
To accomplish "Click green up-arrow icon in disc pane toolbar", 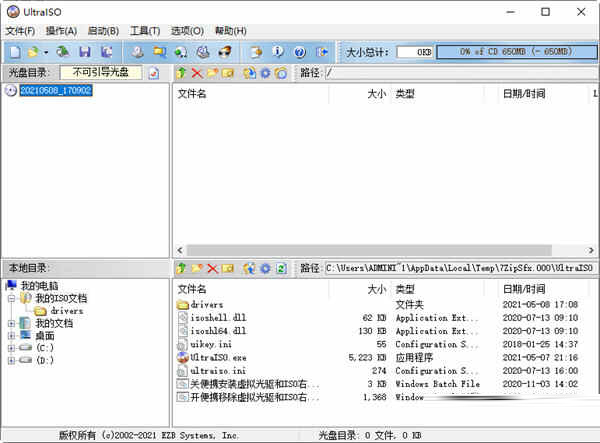I will (x=181, y=73).
